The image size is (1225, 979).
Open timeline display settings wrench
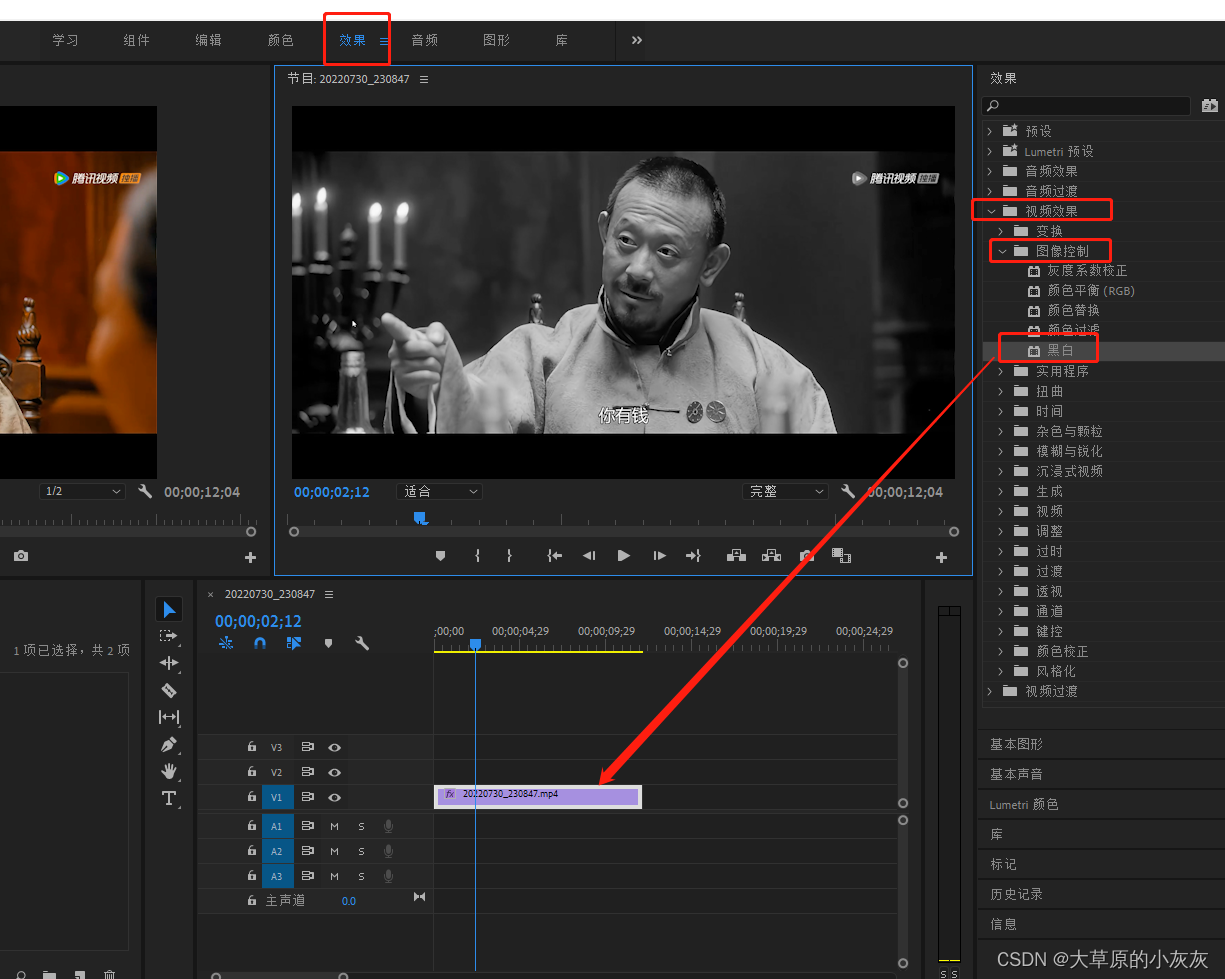point(362,644)
